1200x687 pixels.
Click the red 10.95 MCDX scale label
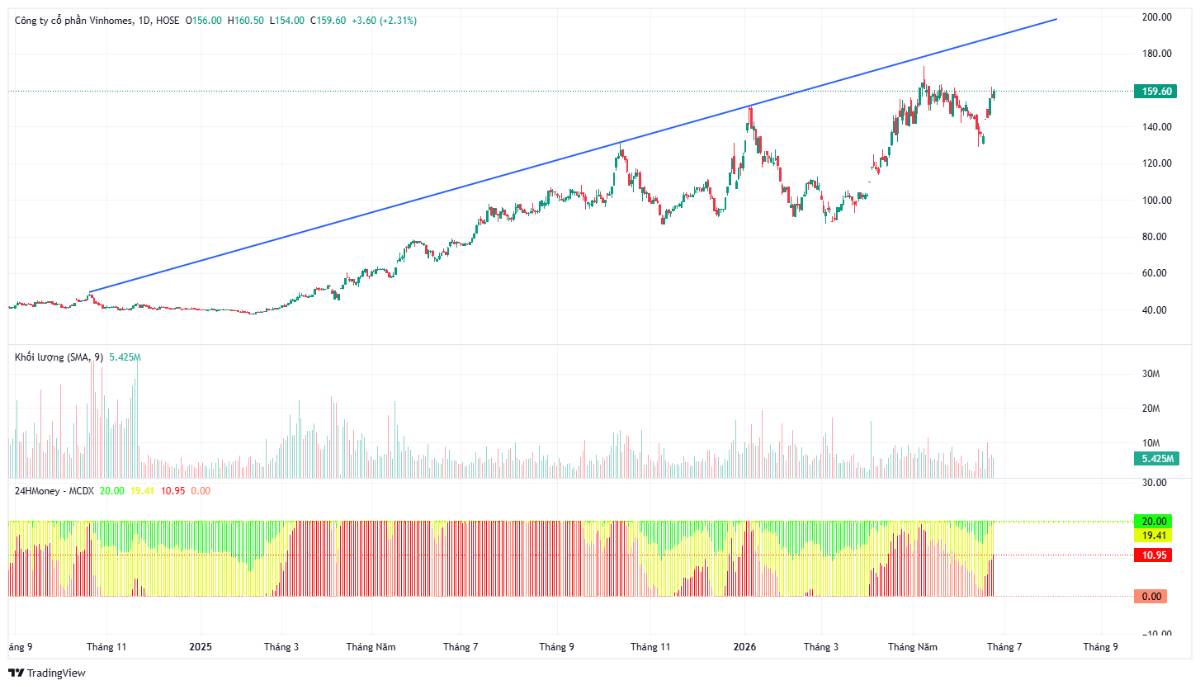[x=1156, y=555]
